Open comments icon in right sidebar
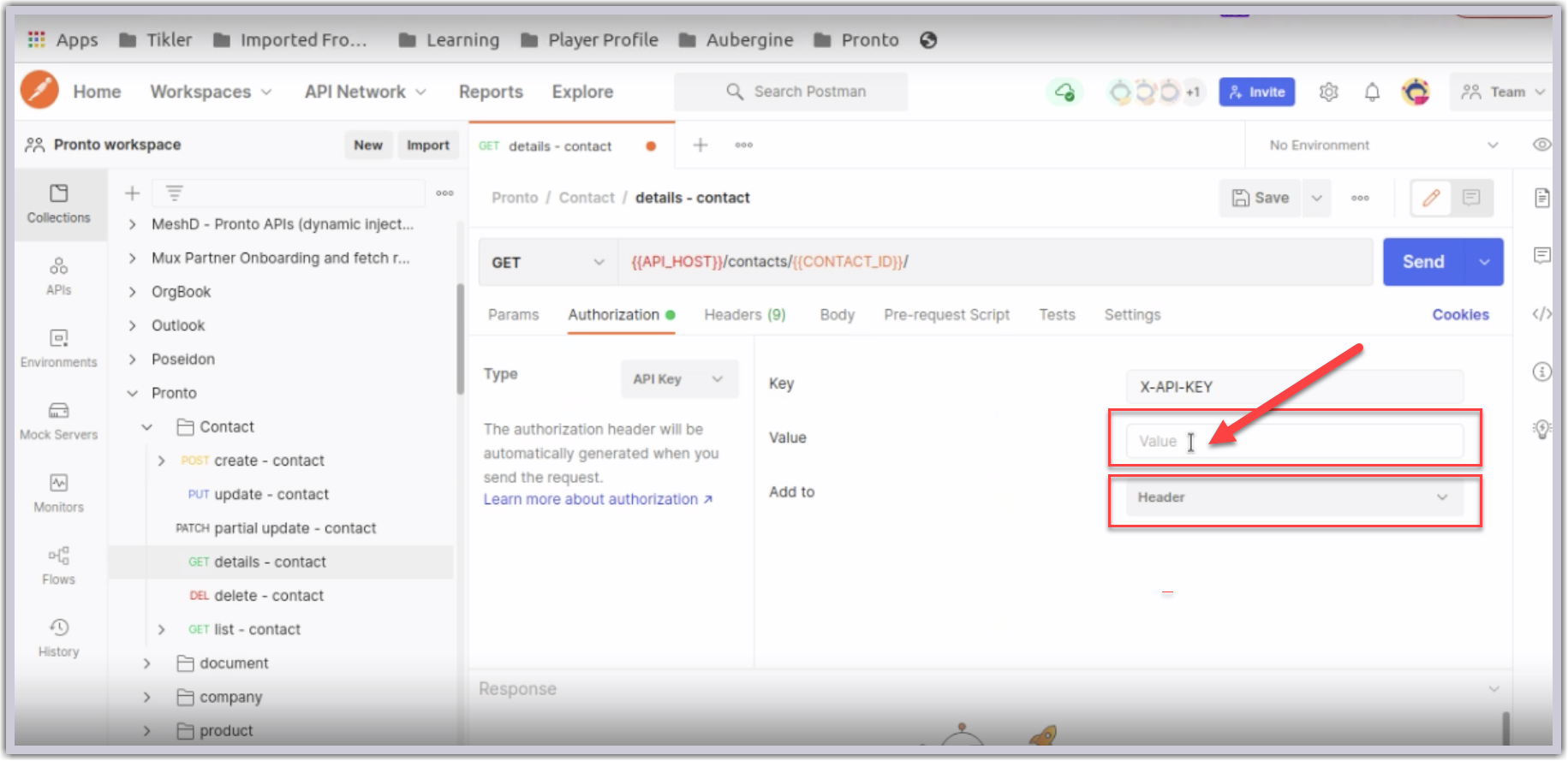The image size is (1568, 761). pos(1541,255)
